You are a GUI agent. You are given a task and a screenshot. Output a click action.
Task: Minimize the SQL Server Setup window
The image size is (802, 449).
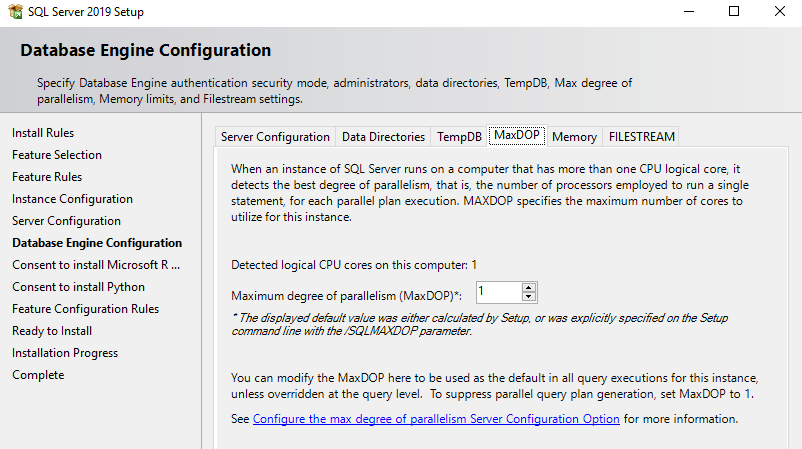click(688, 12)
